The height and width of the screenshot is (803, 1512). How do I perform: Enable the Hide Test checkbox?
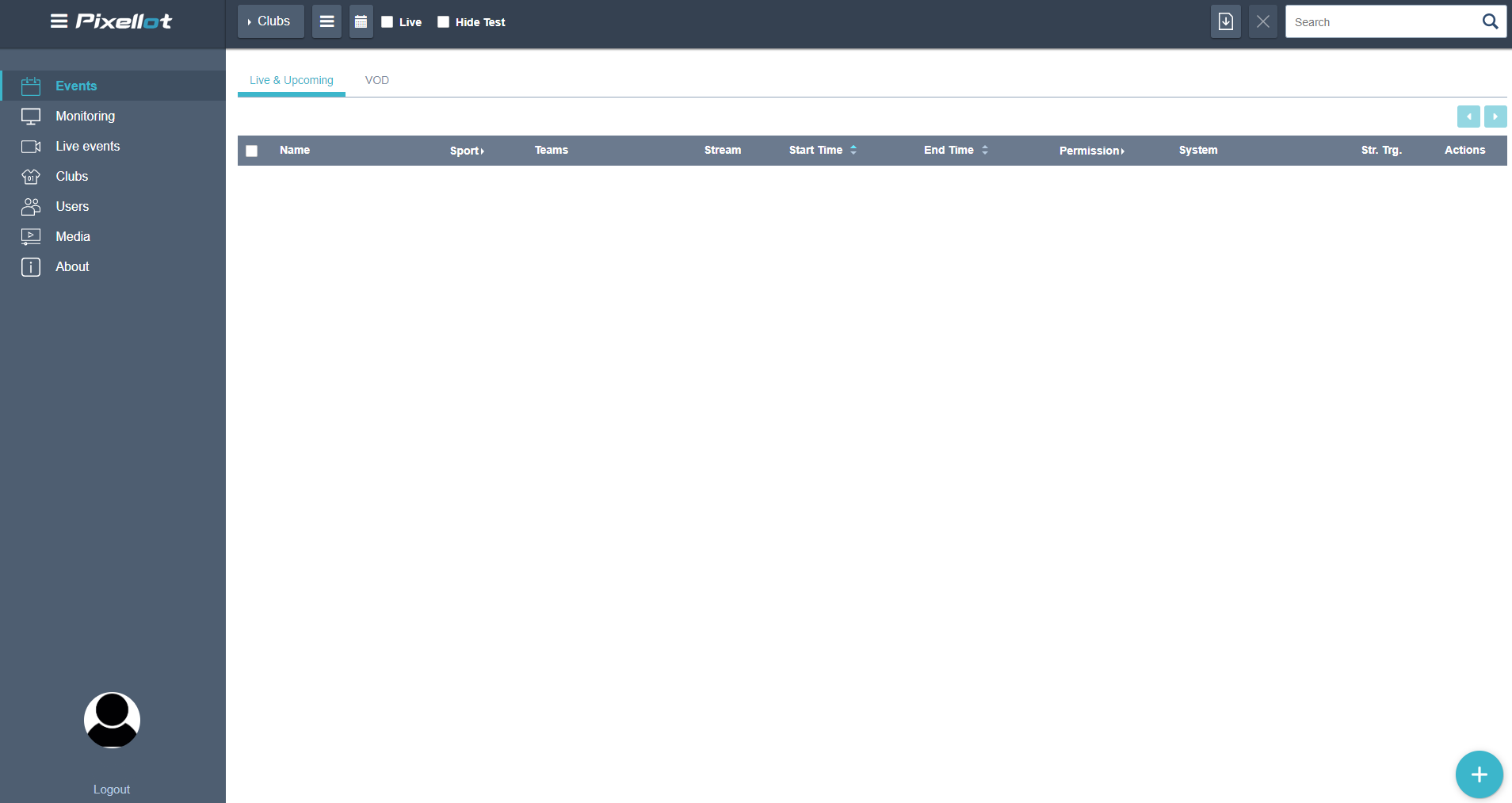444,21
